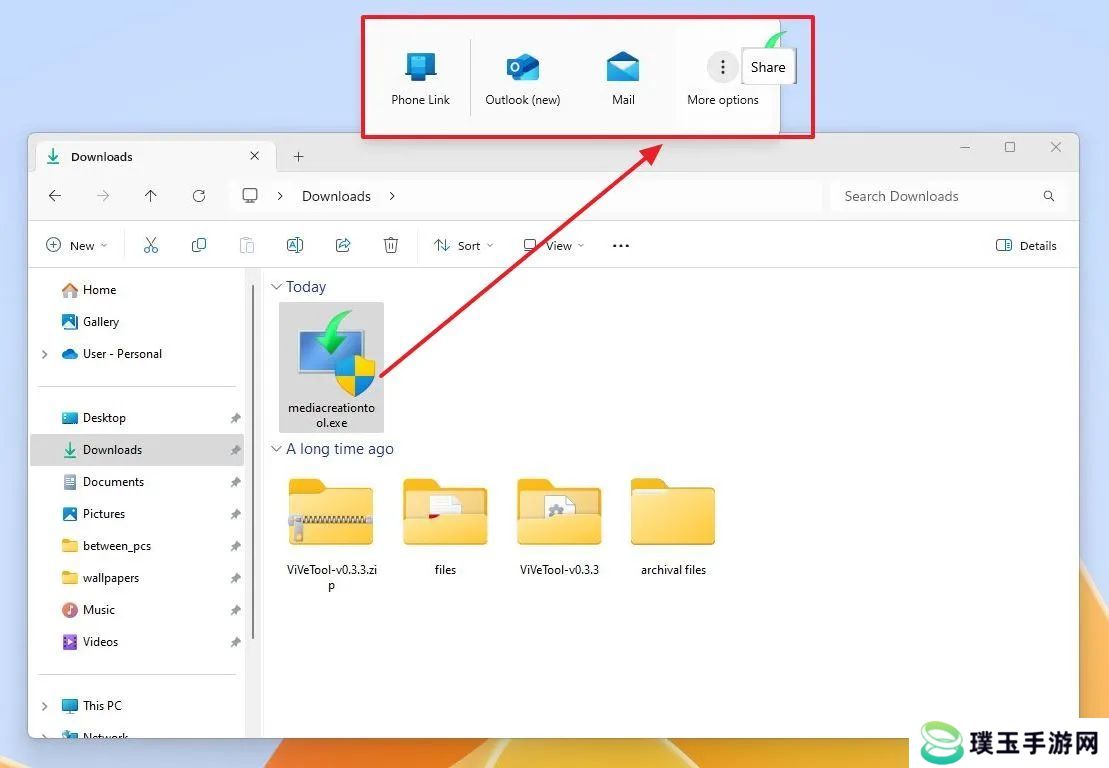This screenshot has width=1109, height=768.
Task: Collapse the Today group
Action: coord(277,286)
